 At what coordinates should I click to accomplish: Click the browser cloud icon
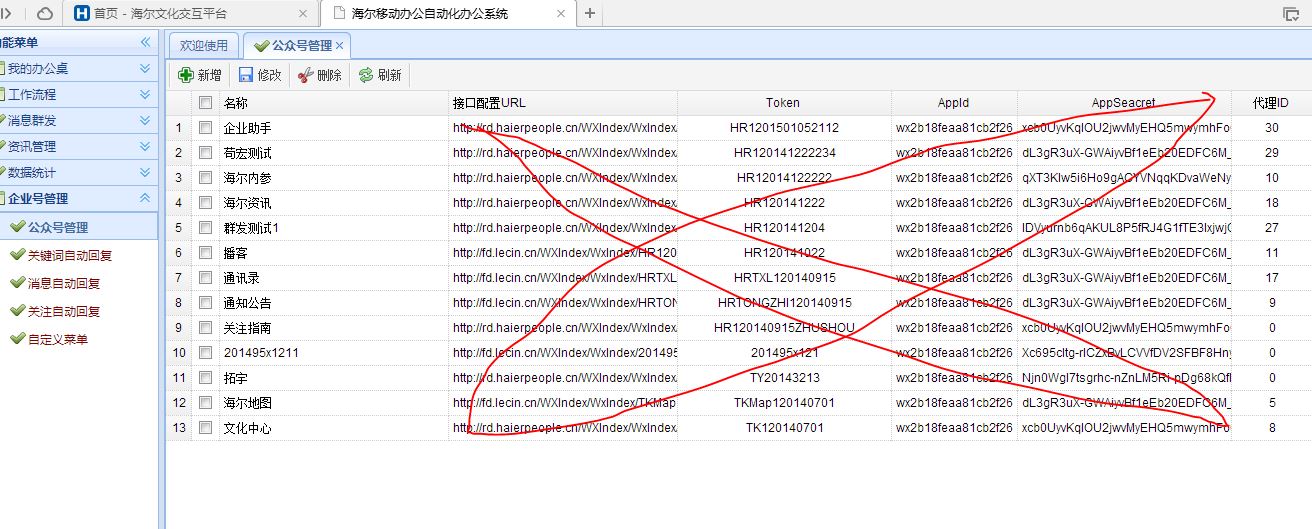tap(45, 13)
